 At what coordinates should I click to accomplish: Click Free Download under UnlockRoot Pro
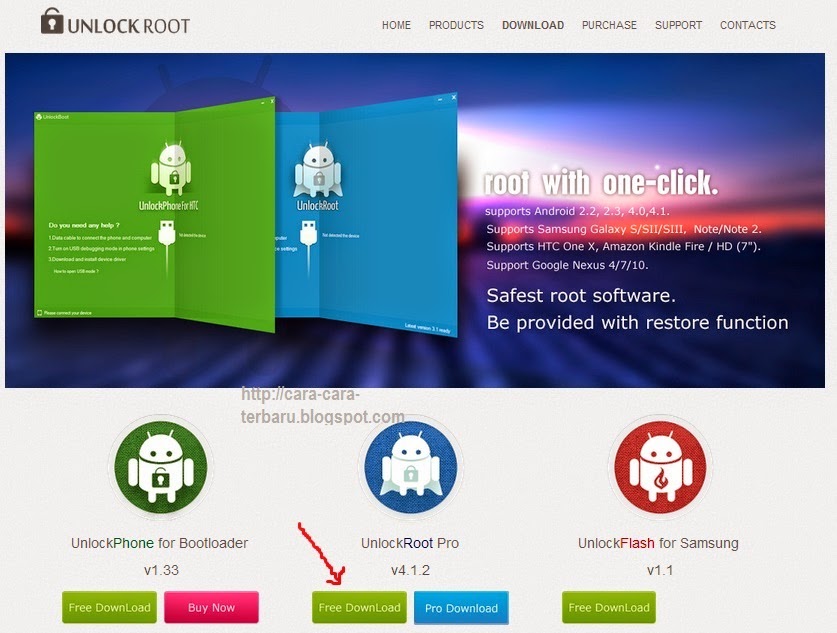pos(359,607)
